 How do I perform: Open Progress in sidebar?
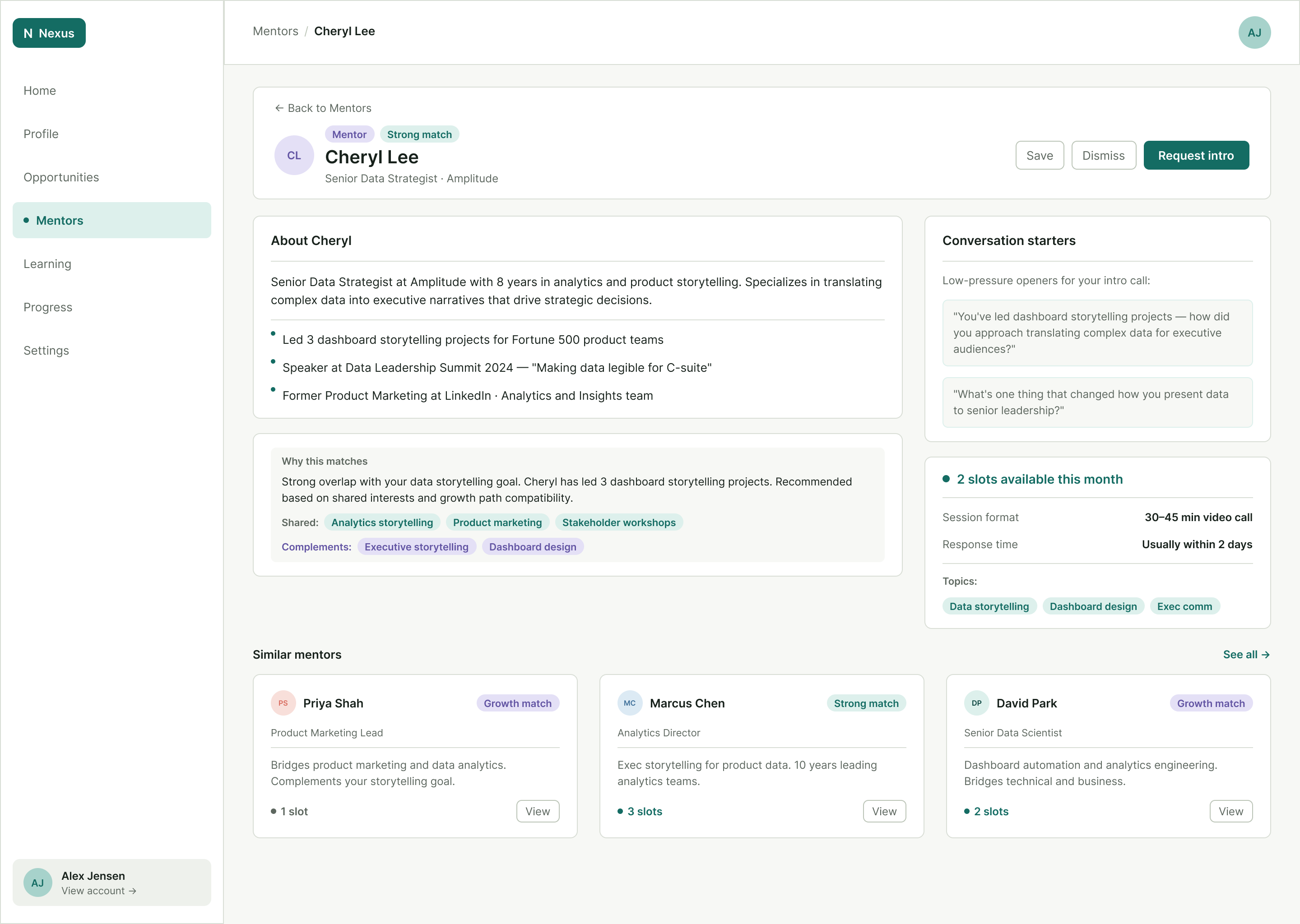(x=111, y=307)
